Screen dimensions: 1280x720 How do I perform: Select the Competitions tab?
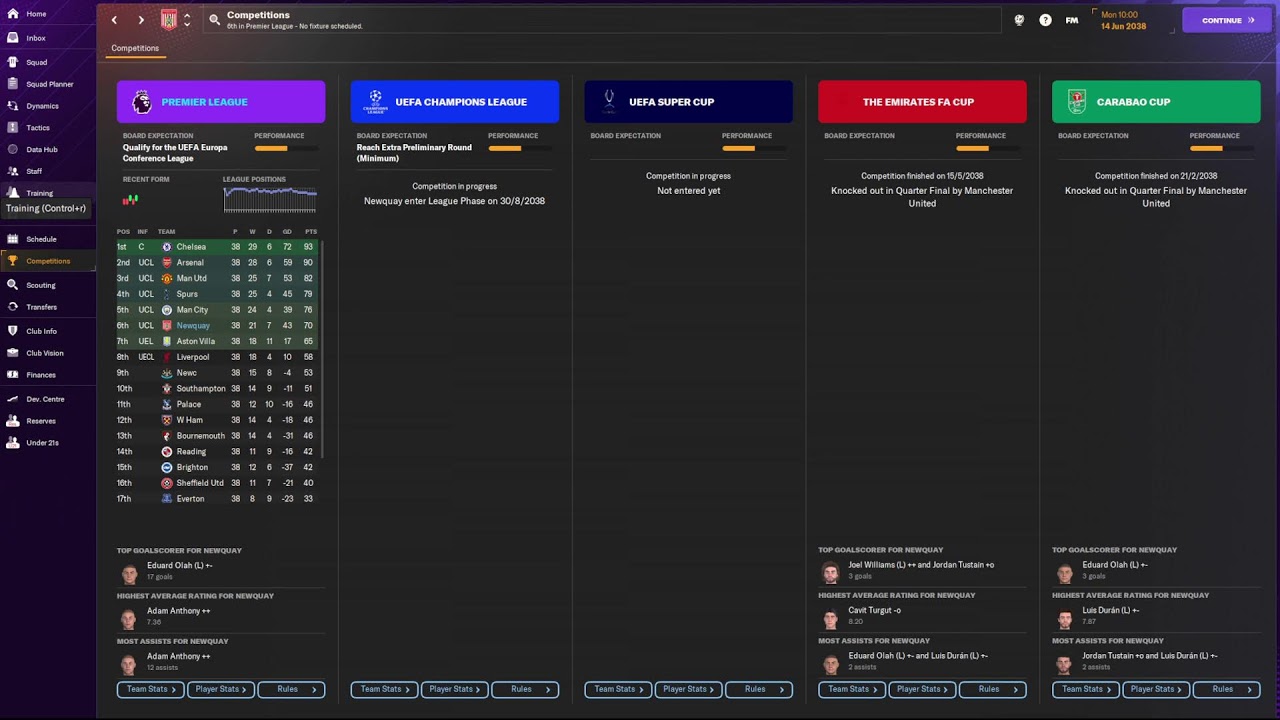pos(135,48)
